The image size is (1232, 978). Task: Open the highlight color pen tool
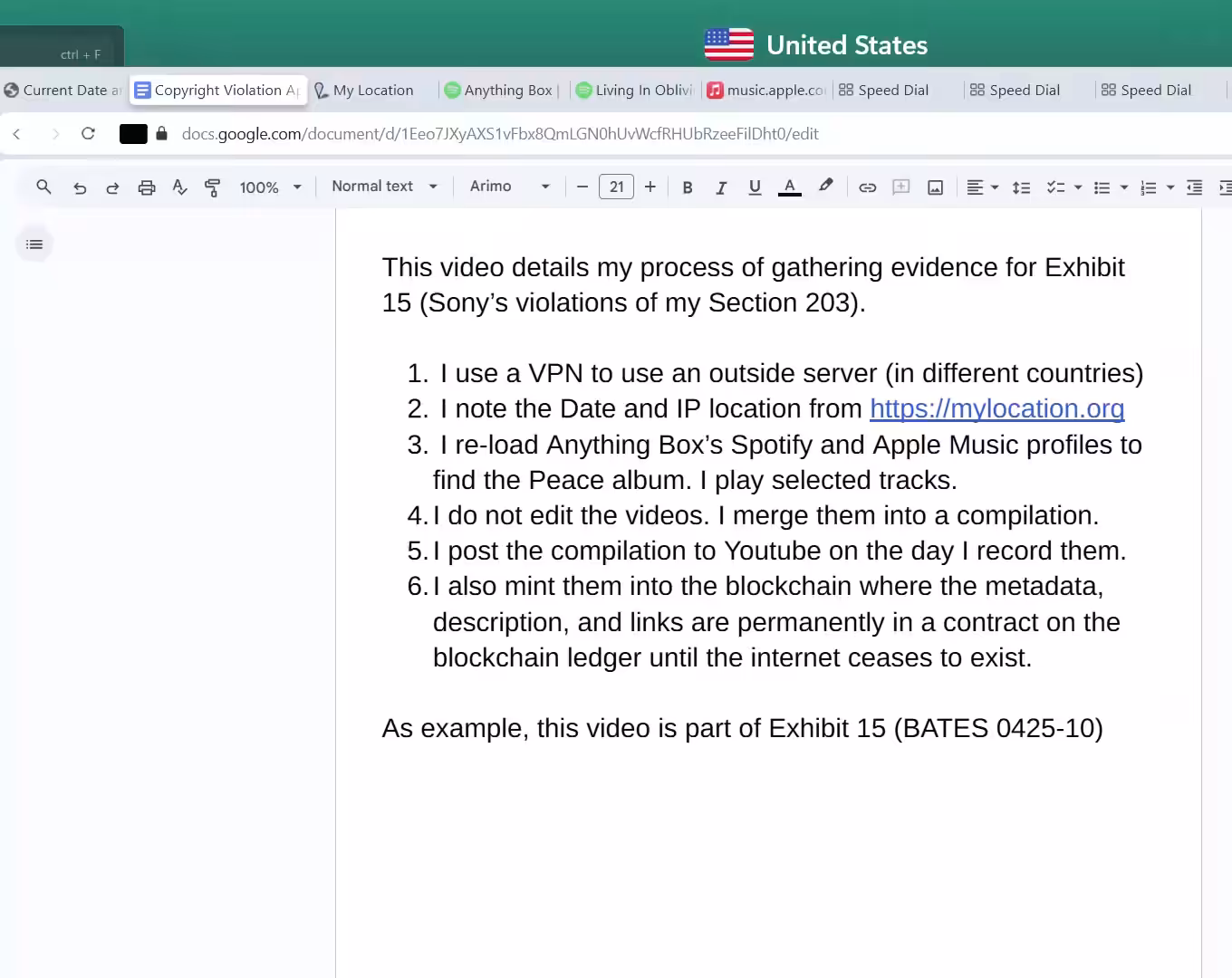[825, 186]
